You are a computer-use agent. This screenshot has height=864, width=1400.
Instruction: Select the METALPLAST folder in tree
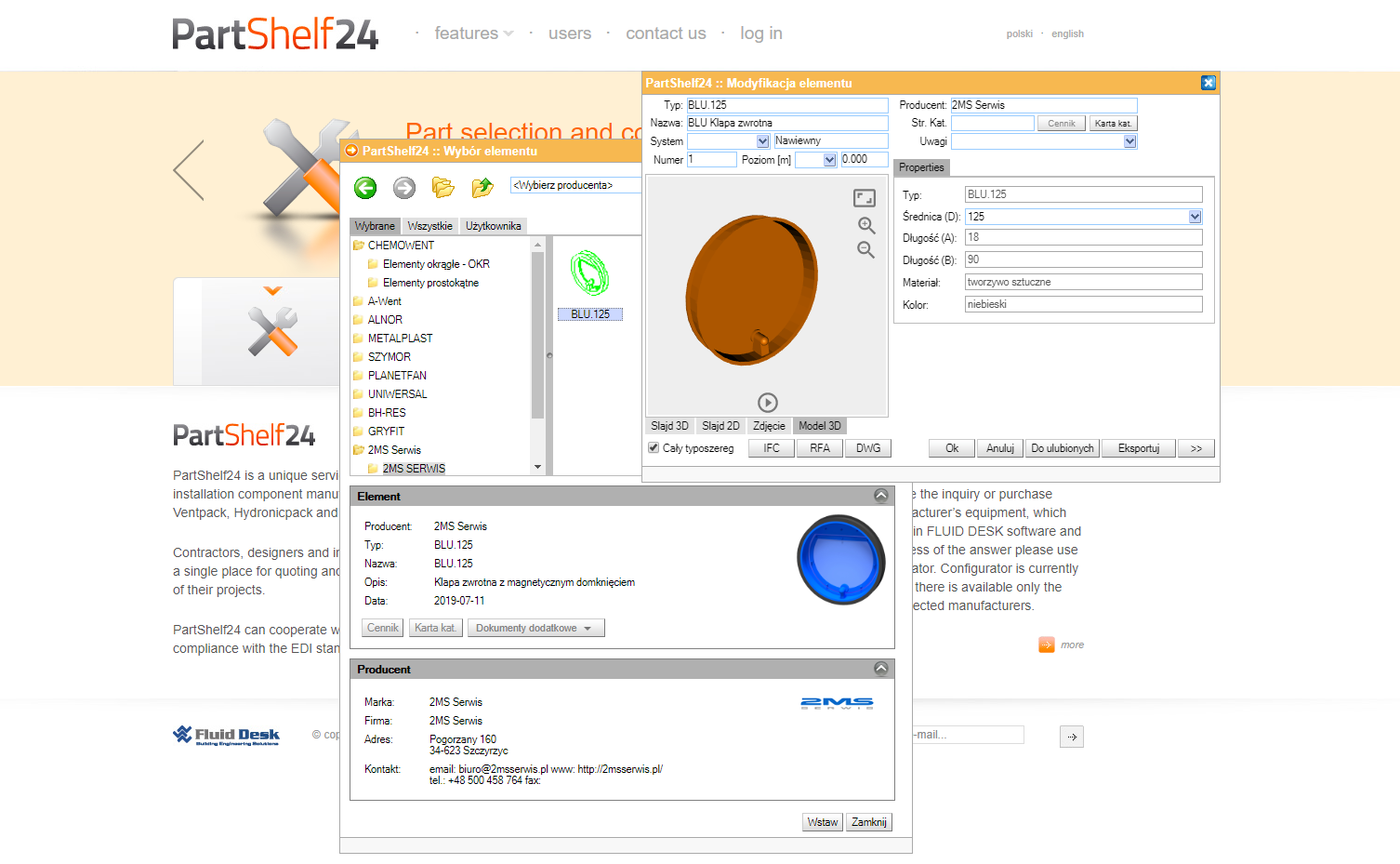coord(400,339)
